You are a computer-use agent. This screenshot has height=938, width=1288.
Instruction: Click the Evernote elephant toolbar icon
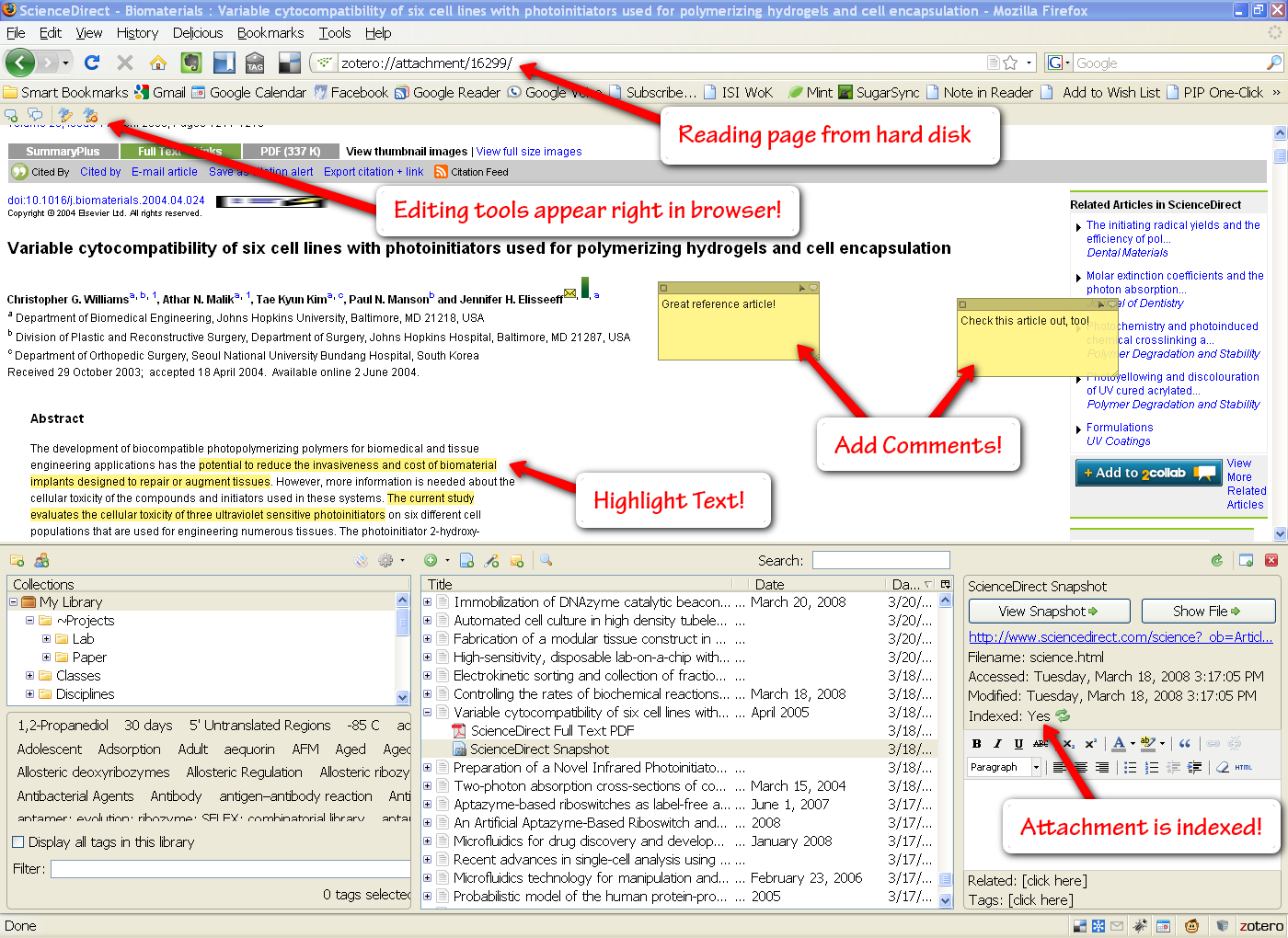190,63
